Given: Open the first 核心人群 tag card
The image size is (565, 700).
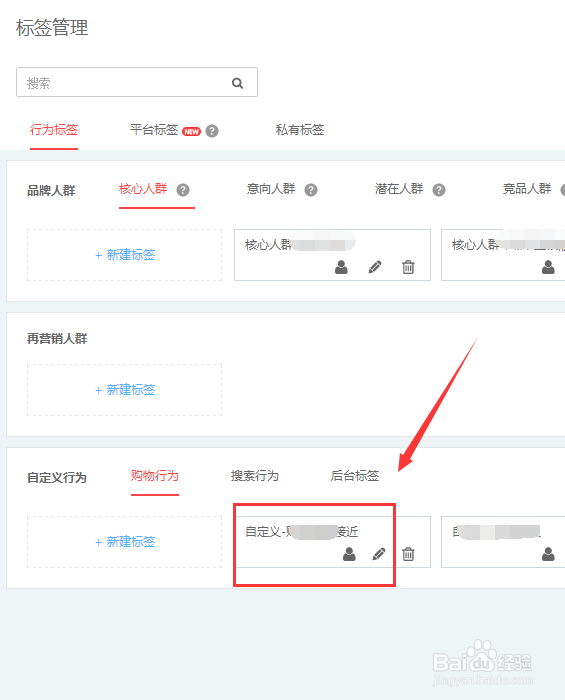Looking at the screenshot, I should tap(332, 255).
